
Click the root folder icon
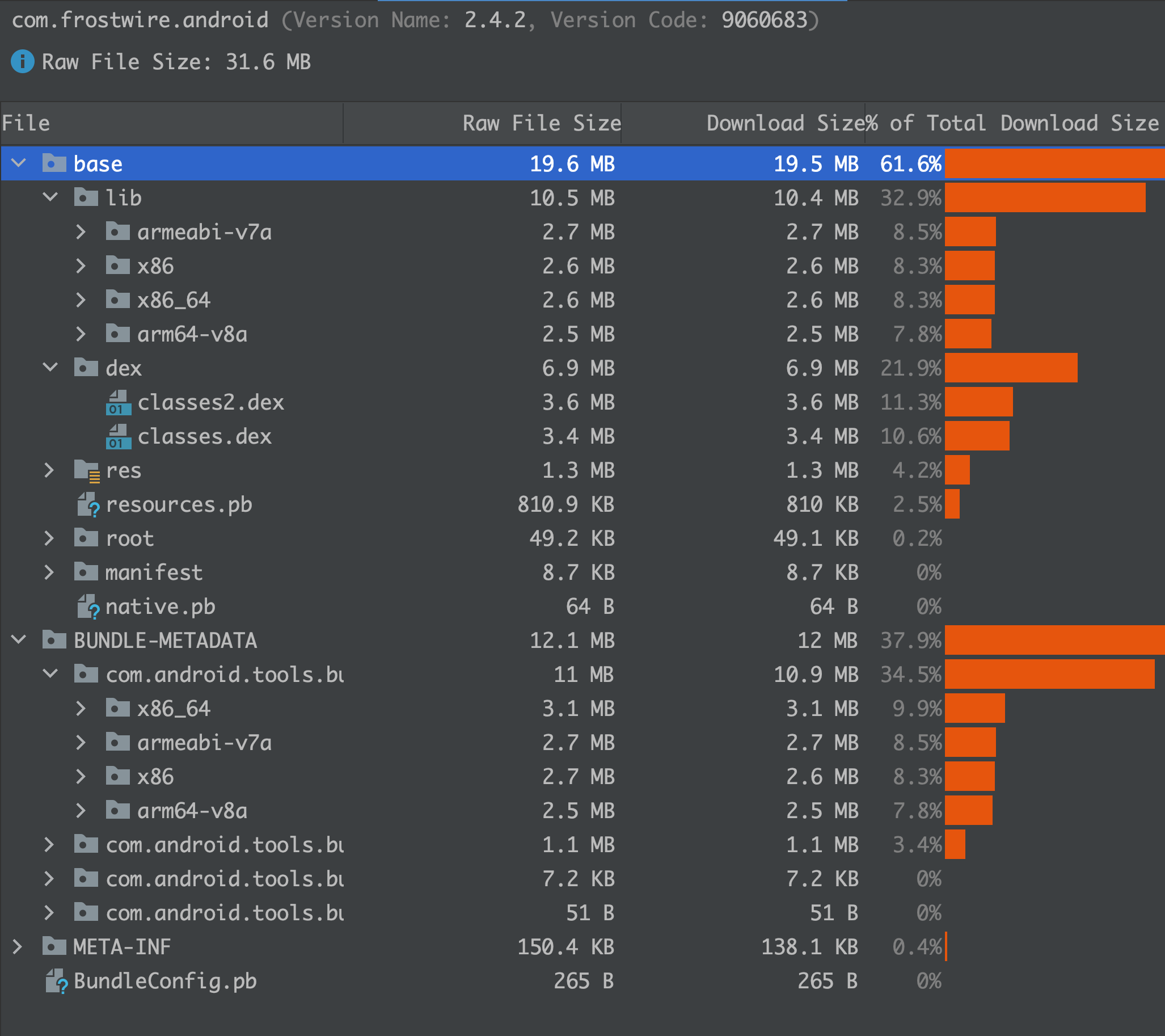[x=86, y=538]
